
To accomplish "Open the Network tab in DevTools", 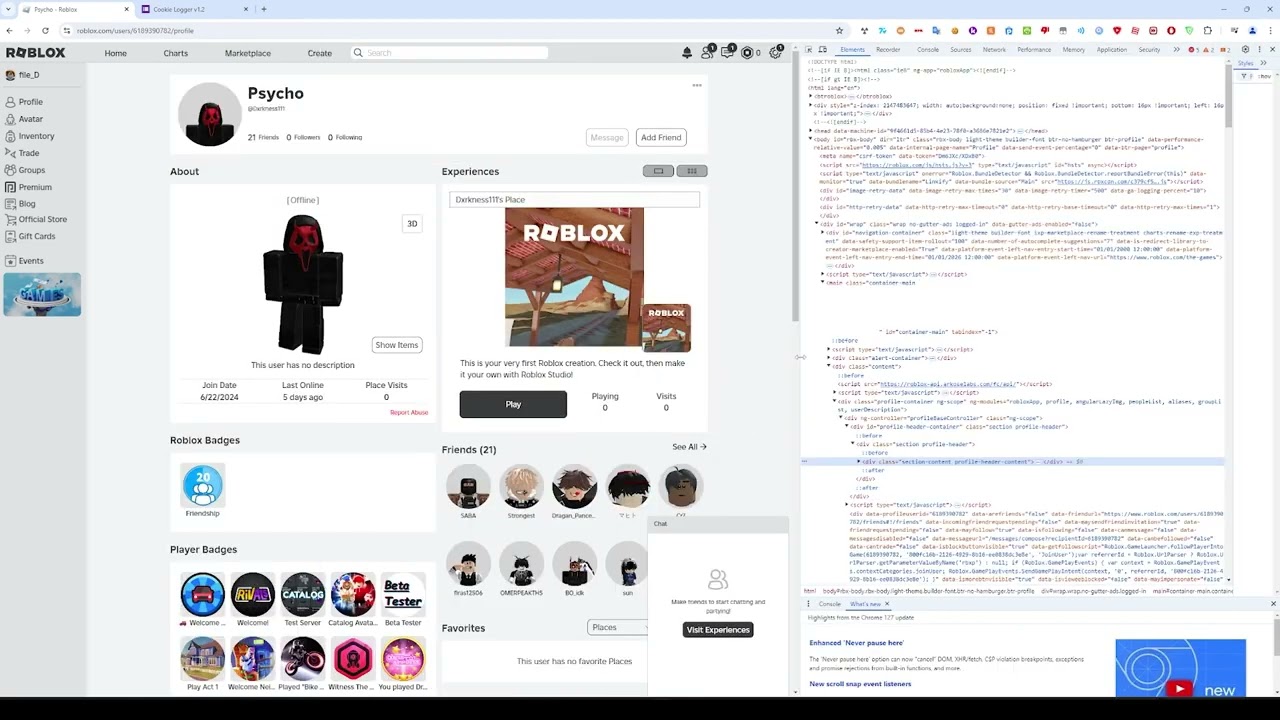I will (994, 49).
